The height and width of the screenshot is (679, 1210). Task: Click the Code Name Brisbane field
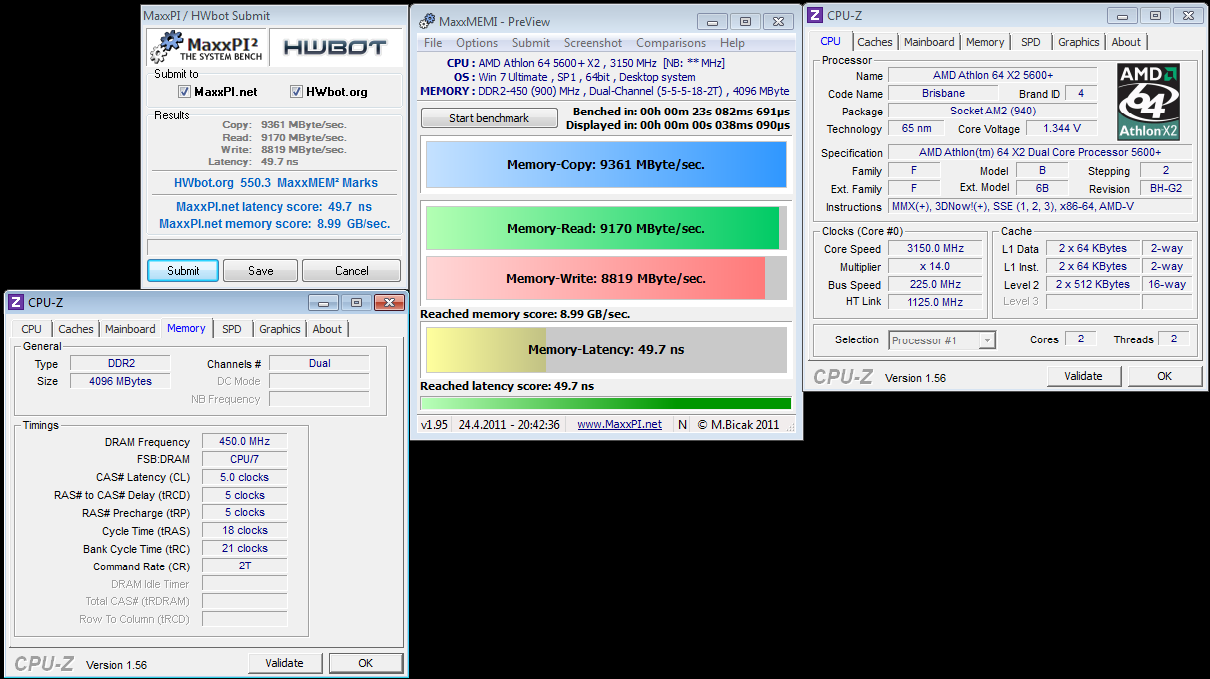943,93
